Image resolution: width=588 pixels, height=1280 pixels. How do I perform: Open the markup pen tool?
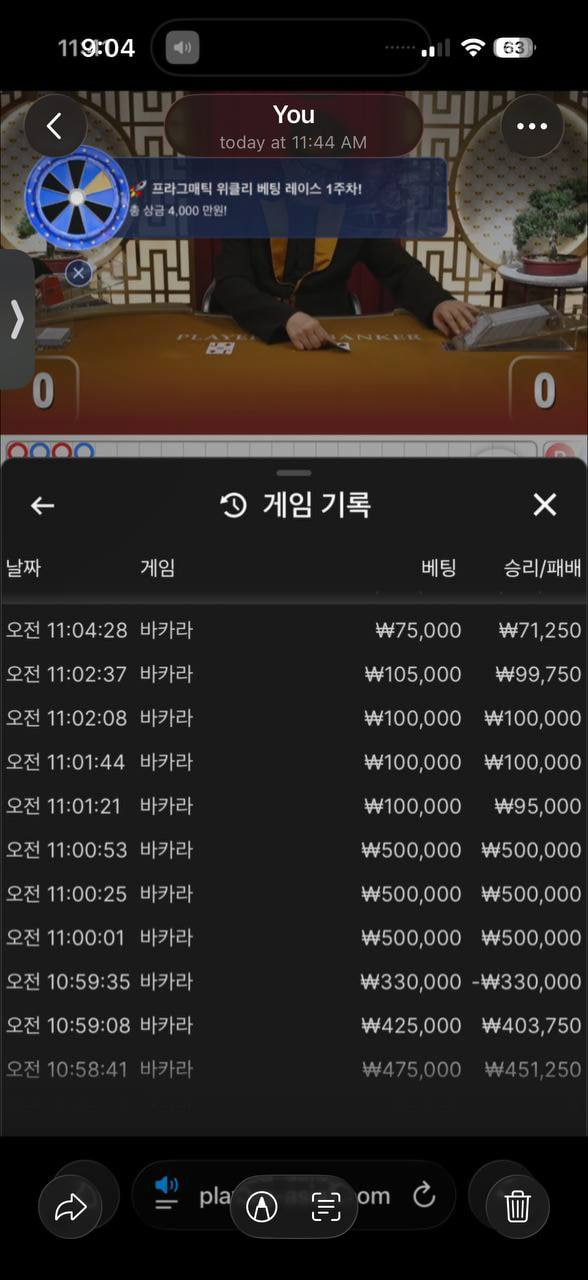(261, 1207)
